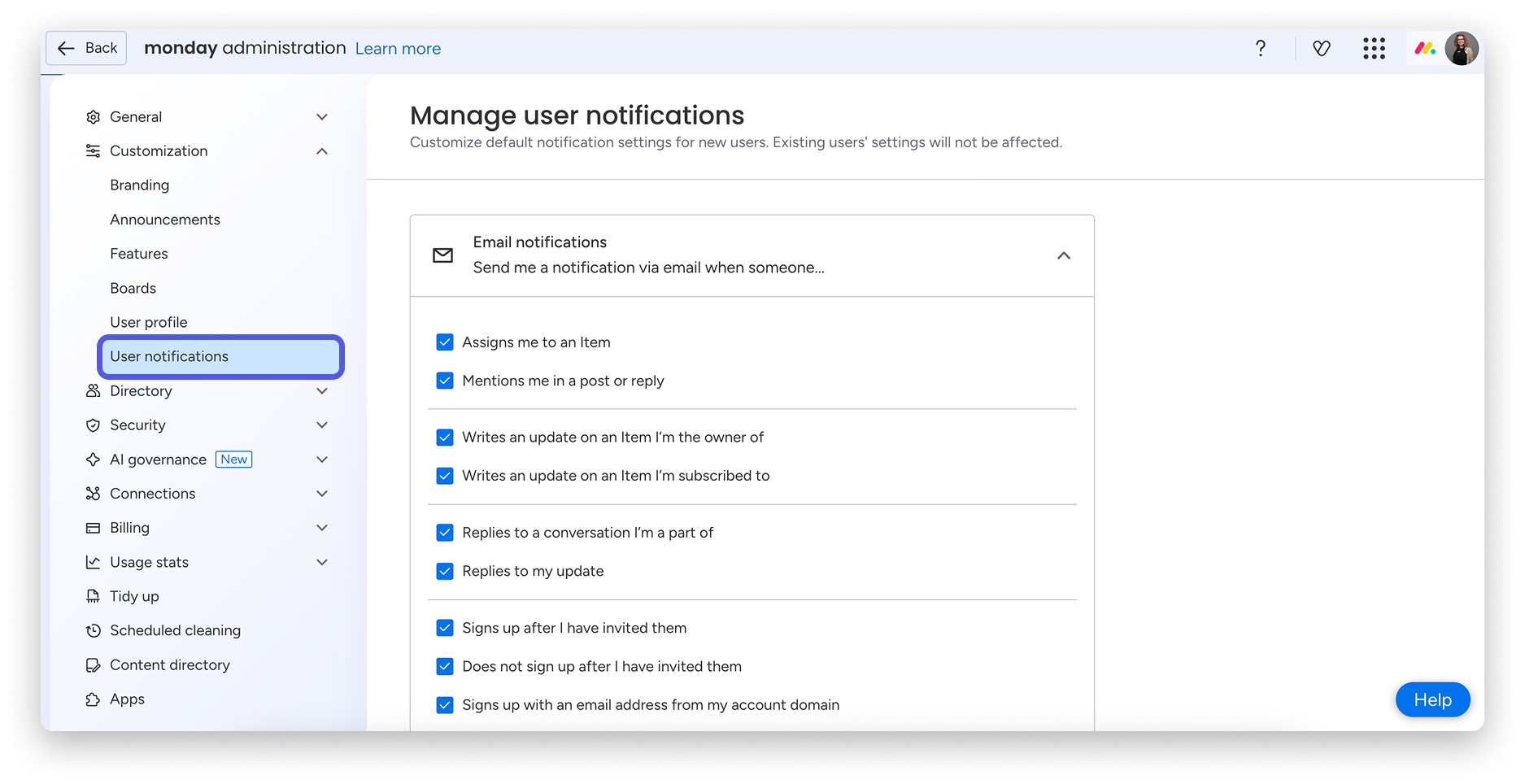Expand the General section chevron

(322, 117)
